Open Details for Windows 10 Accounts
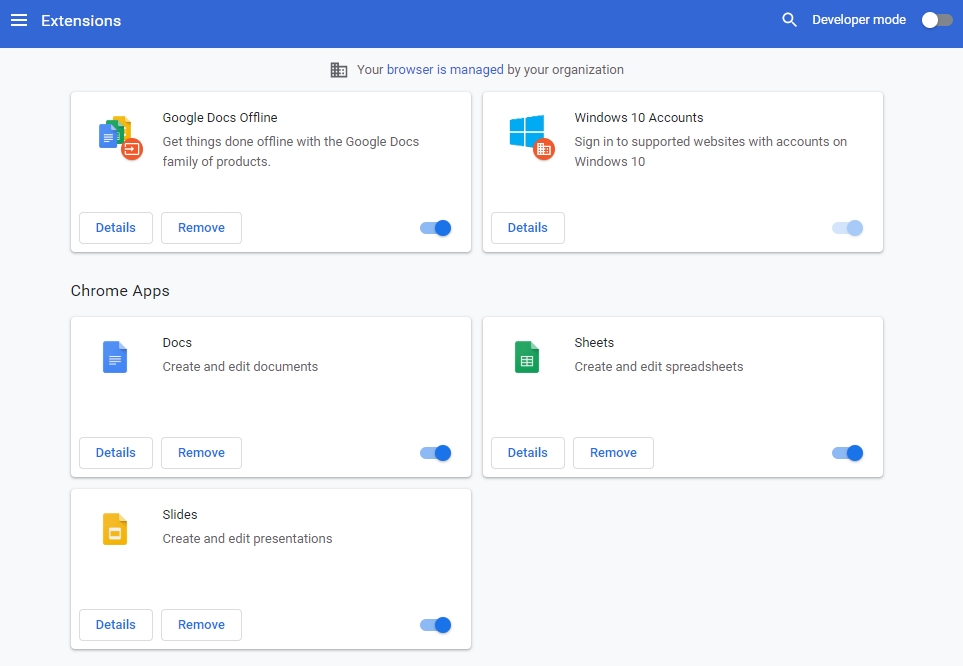The image size is (963, 666). [528, 228]
